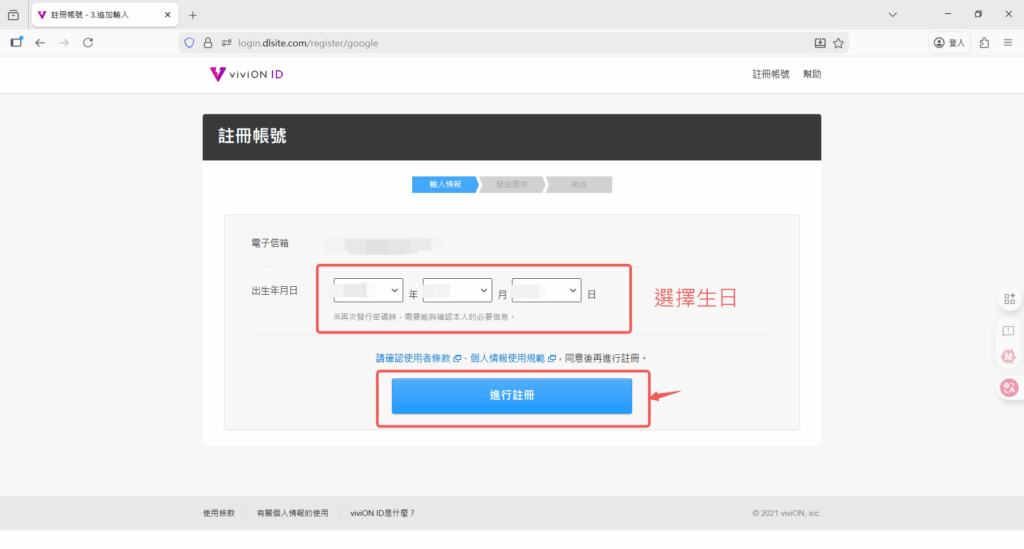1024x549 pixels.
Task: Open the 幫助 help menu item
Action: tap(812, 74)
